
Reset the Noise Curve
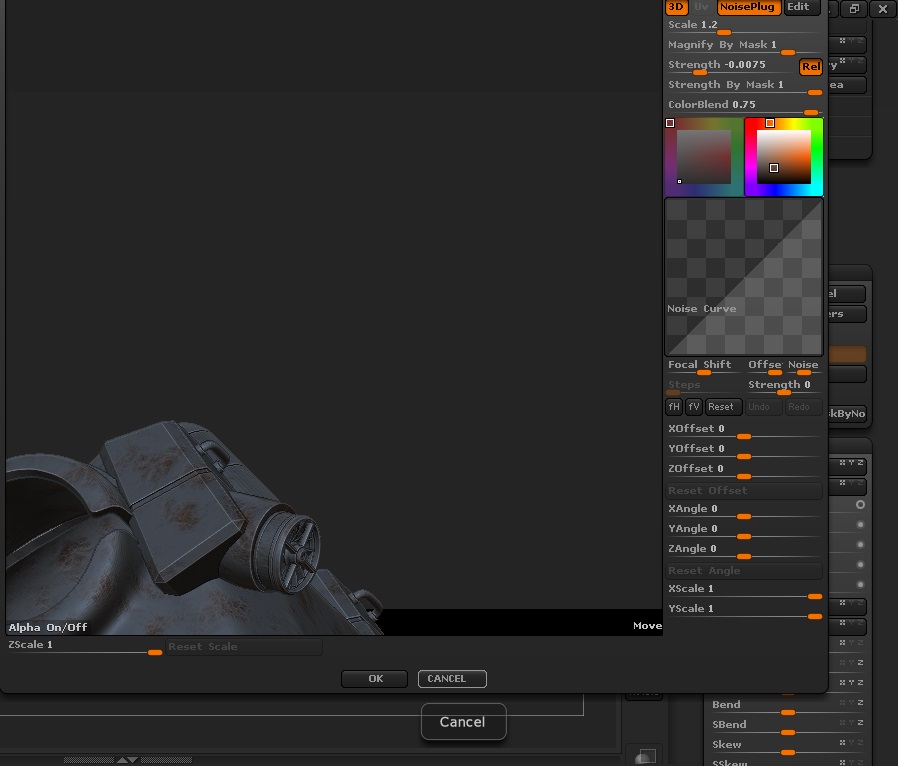[721, 407]
